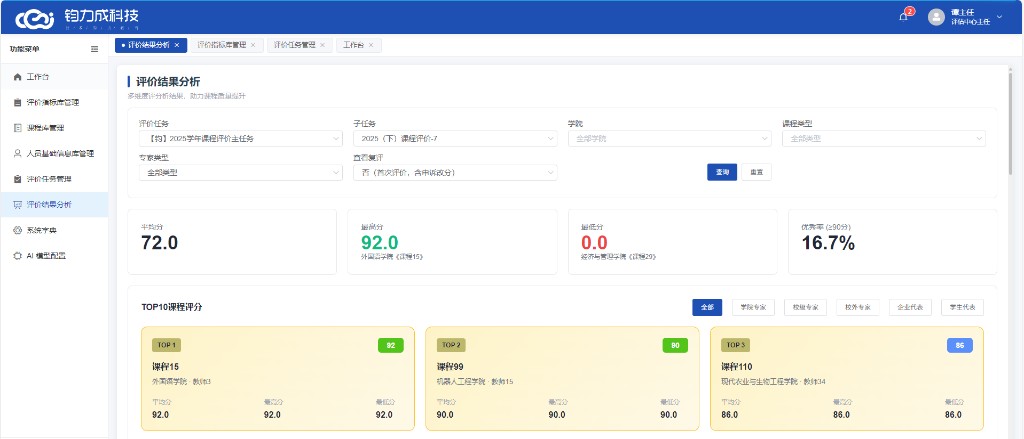
Task: Select the 全部 filter for TOP10
Action: (707, 307)
